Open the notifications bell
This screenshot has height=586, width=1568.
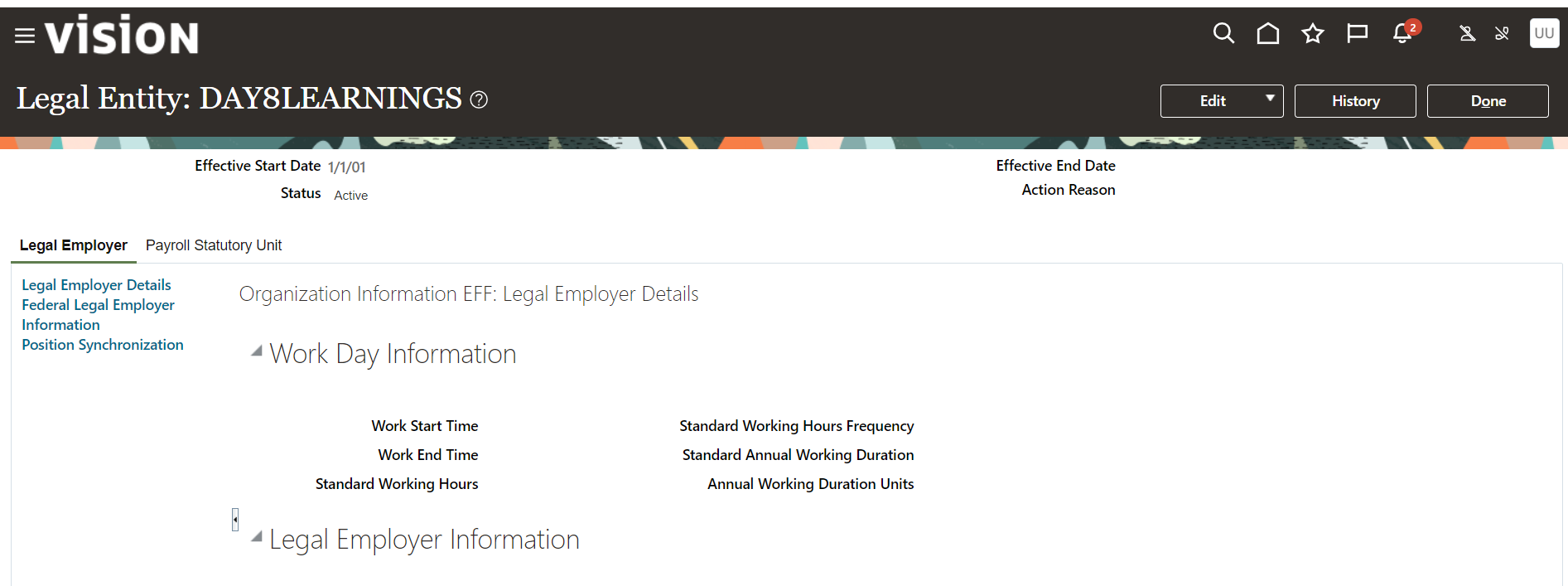point(1402,33)
